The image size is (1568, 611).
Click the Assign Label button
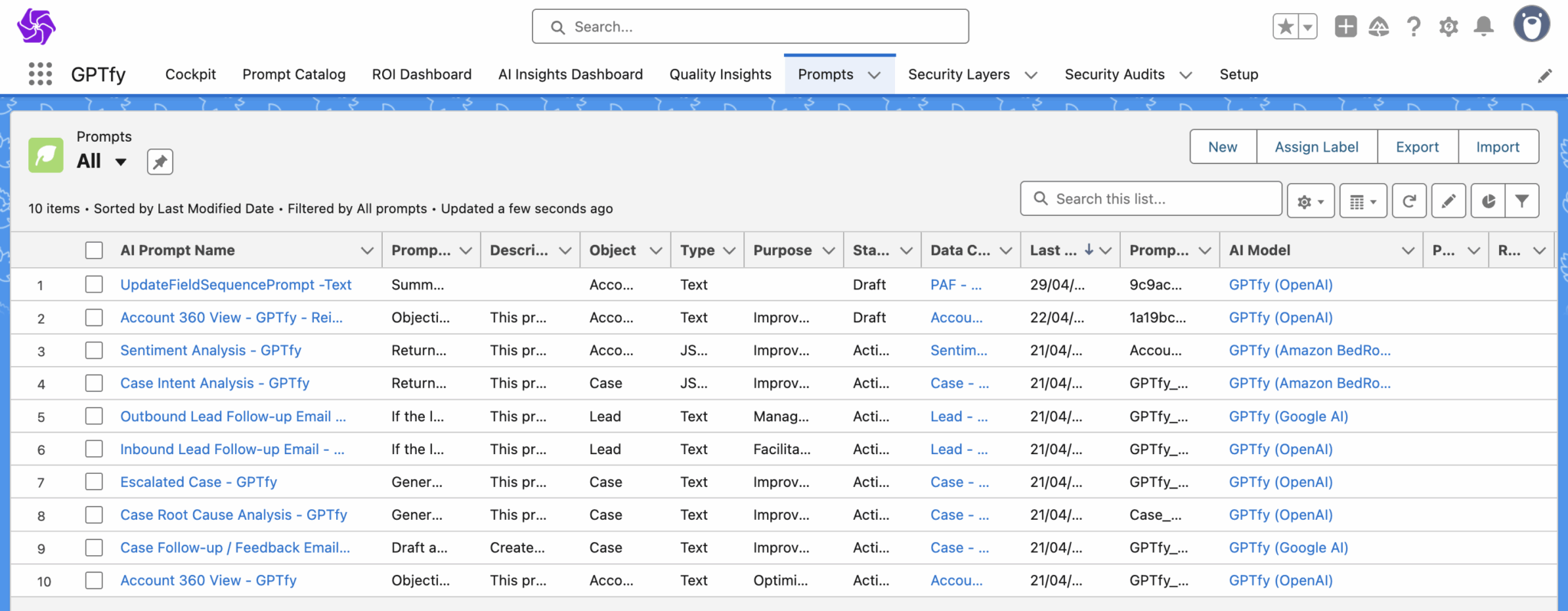click(1317, 147)
